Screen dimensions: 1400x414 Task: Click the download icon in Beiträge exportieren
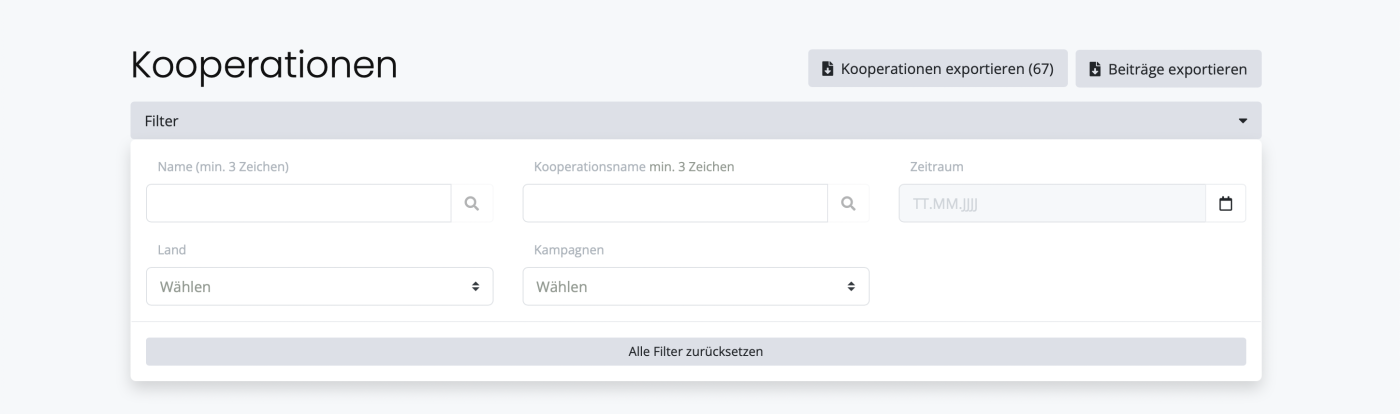coord(1094,69)
